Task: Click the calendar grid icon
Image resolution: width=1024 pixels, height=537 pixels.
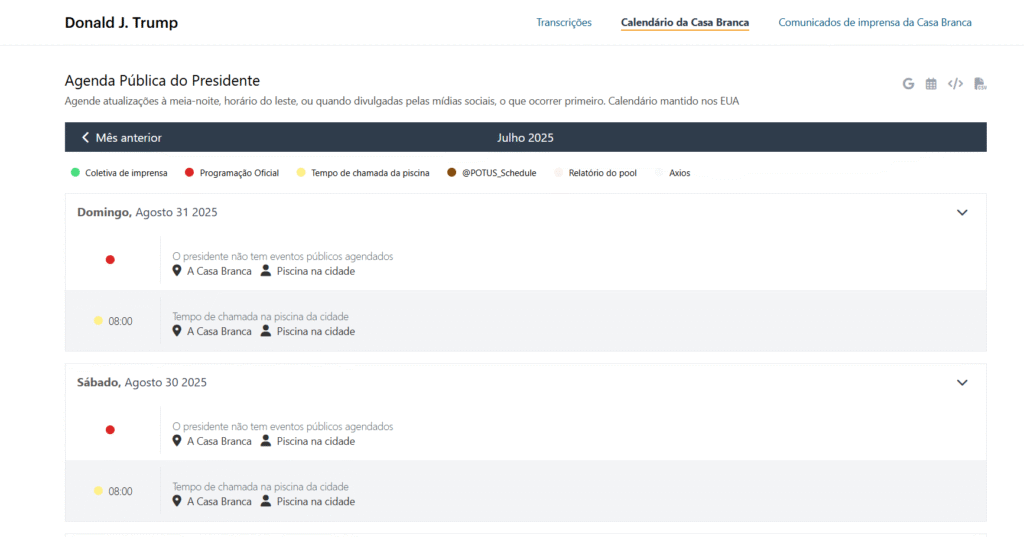Action: pyautogui.click(x=931, y=84)
